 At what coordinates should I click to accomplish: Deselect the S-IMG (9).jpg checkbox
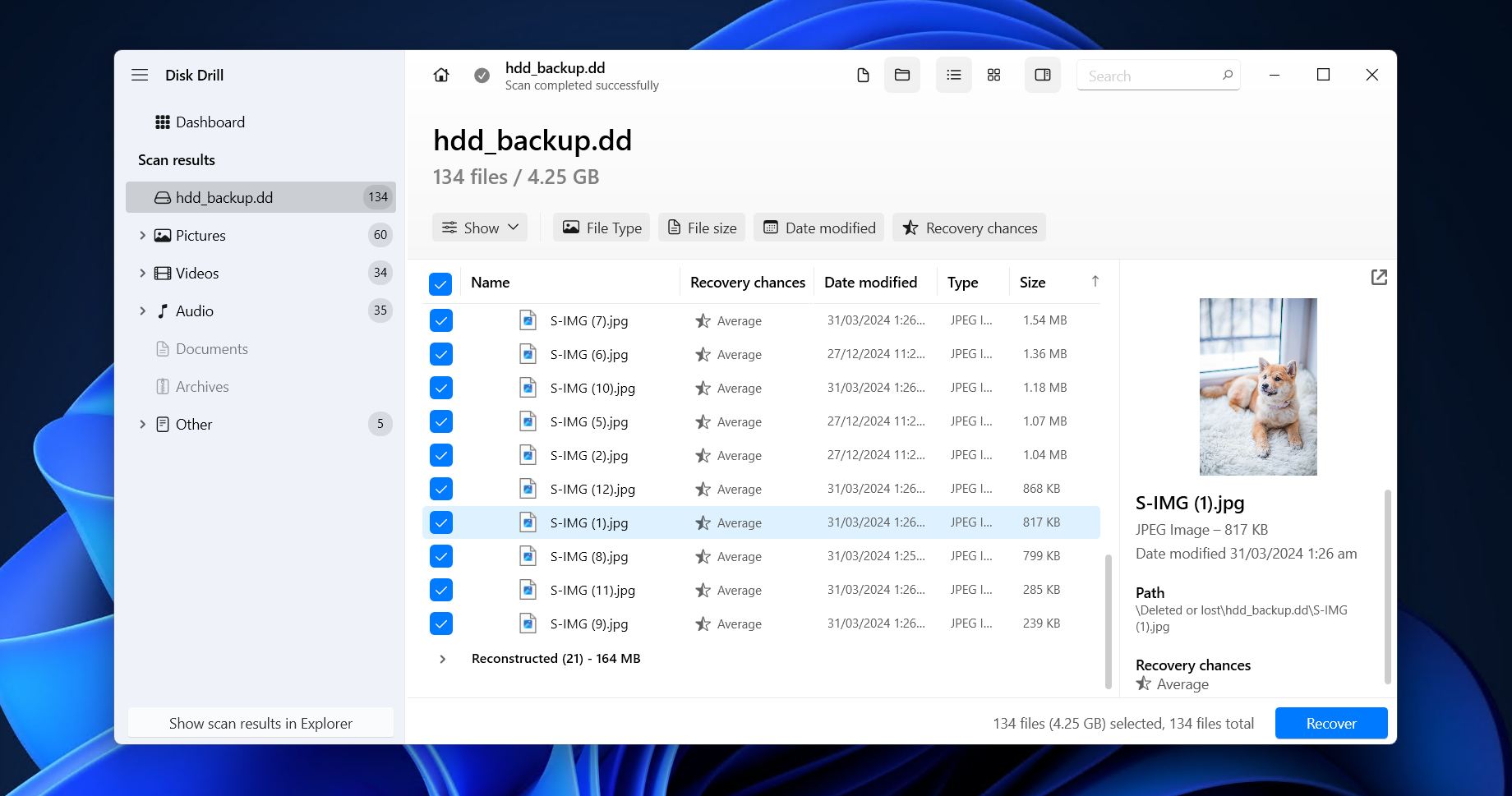441,624
